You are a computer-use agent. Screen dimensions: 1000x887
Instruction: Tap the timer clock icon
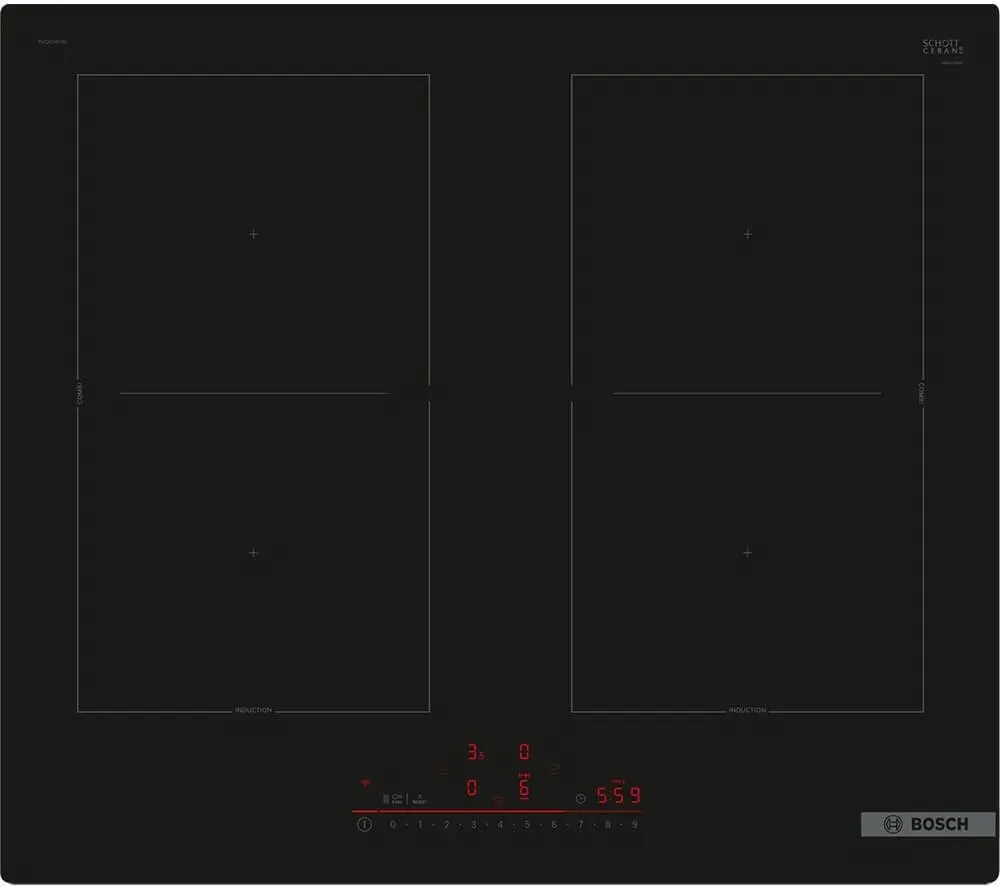pyautogui.click(x=580, y=798)
